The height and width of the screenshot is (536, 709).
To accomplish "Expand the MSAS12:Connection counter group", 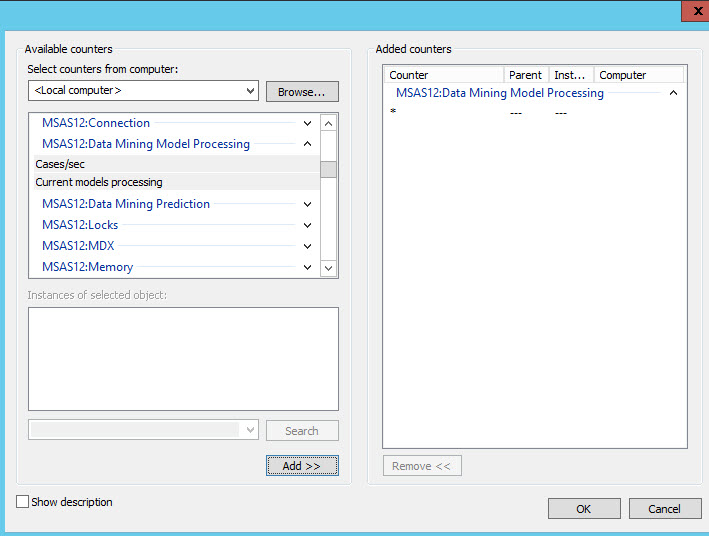I will [307, 123].
